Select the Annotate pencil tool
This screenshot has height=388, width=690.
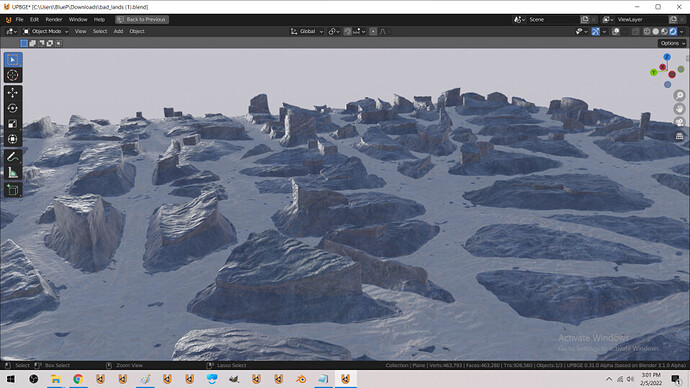click(12, 157)
